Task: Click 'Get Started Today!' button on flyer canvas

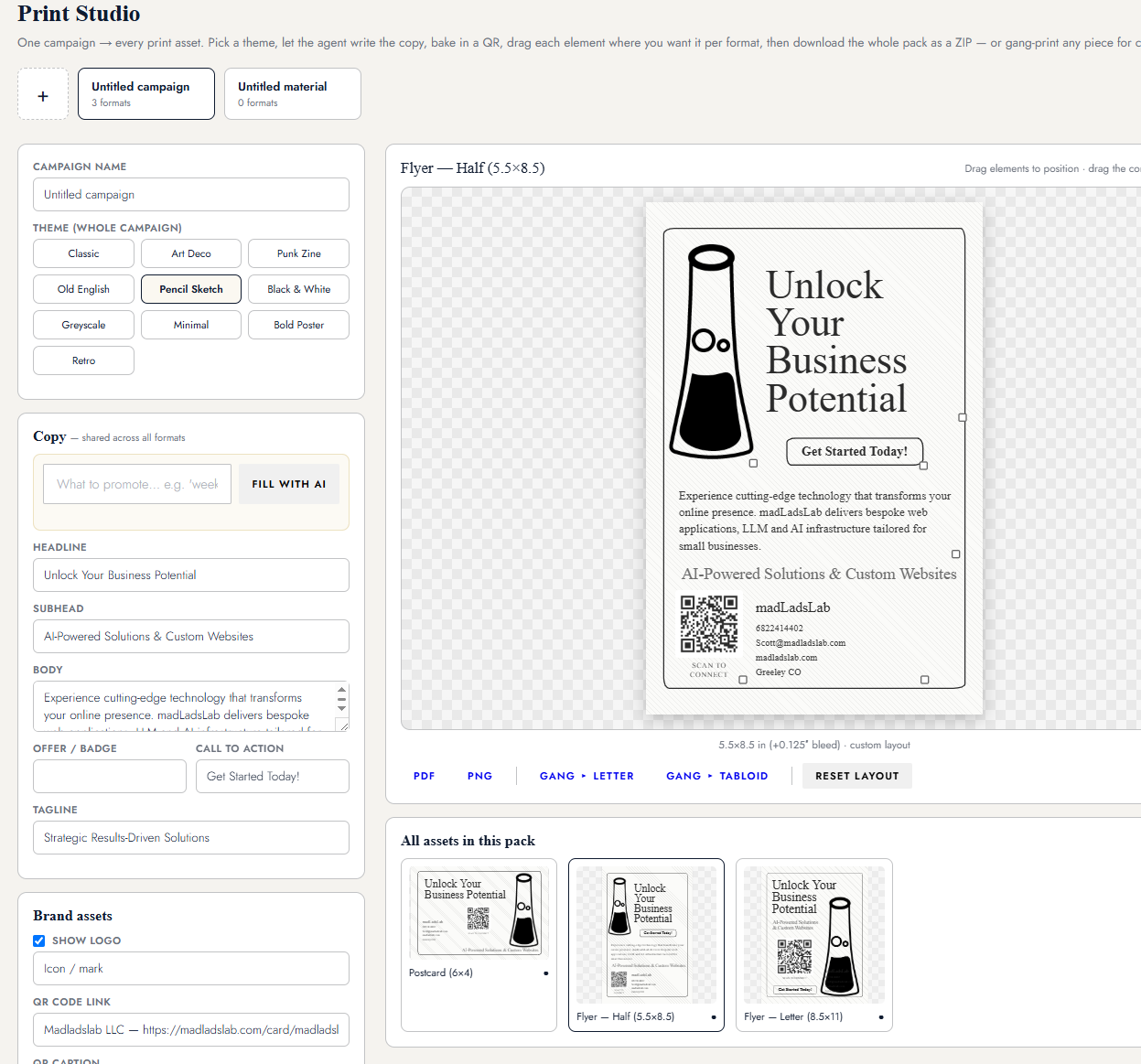Action: tap(855, 452)
